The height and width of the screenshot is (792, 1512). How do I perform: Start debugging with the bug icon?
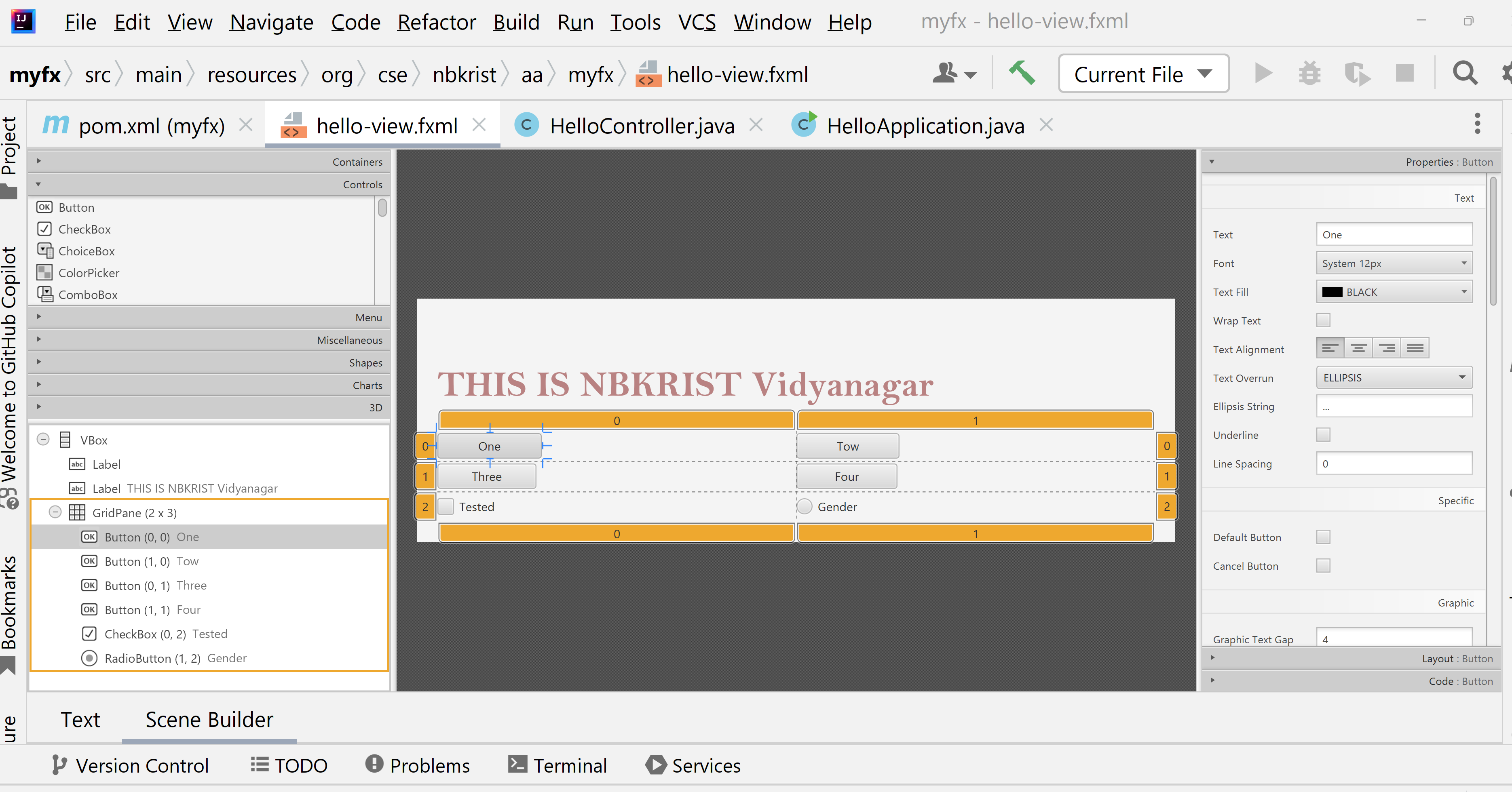click(1310, 73)
